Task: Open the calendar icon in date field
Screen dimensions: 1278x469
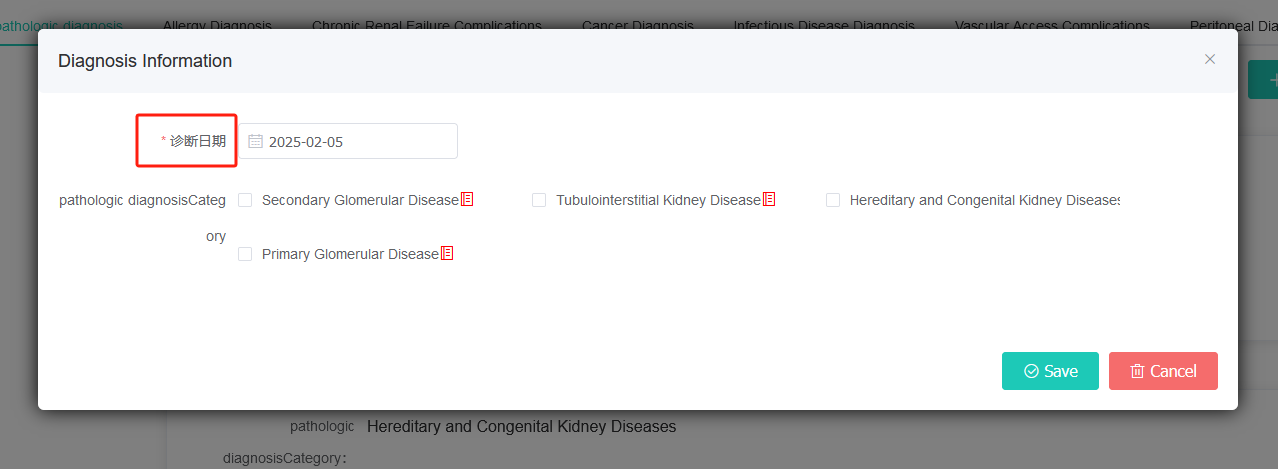Action: pos(255,142)
